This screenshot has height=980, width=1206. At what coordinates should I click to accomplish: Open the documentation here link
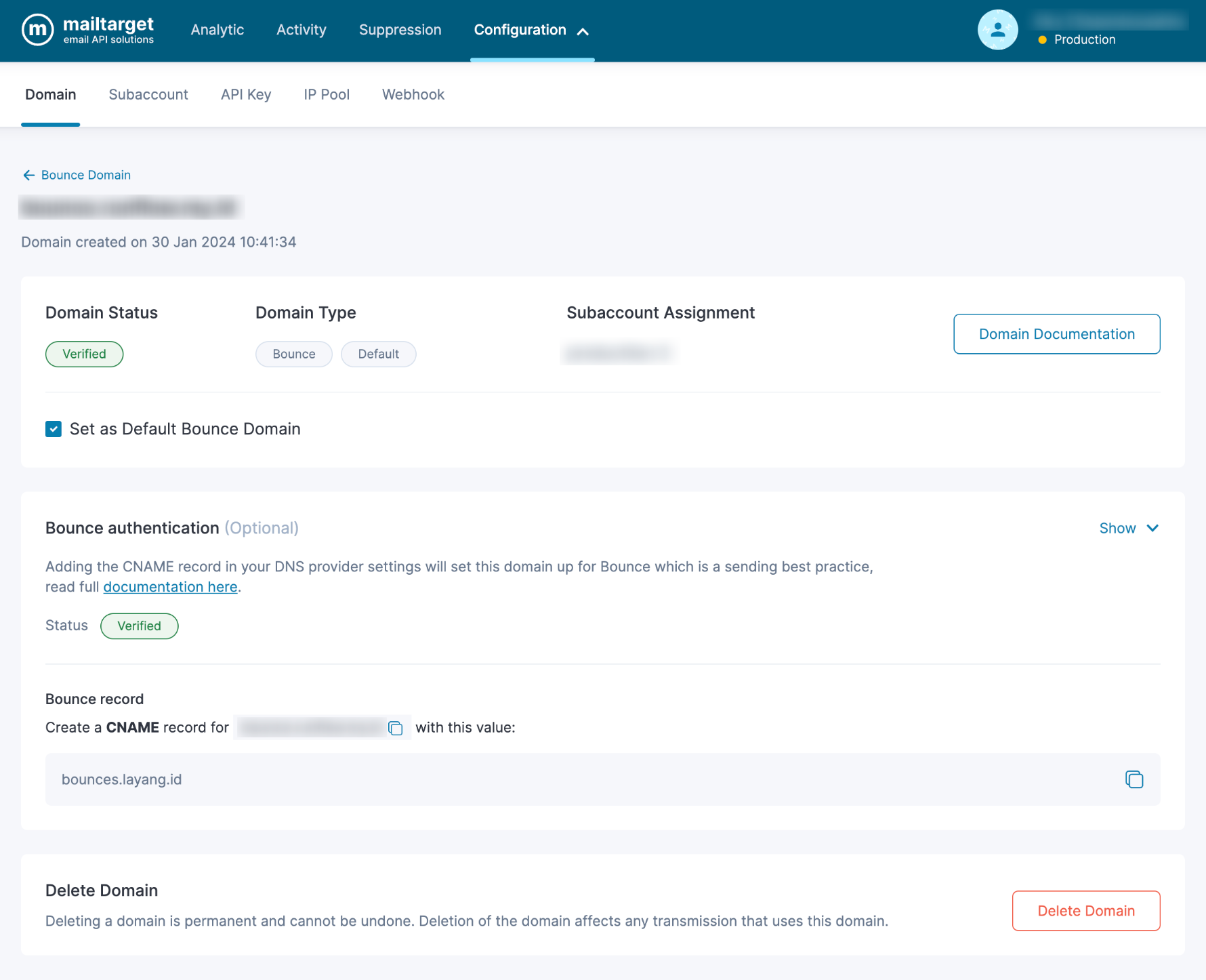170,587
